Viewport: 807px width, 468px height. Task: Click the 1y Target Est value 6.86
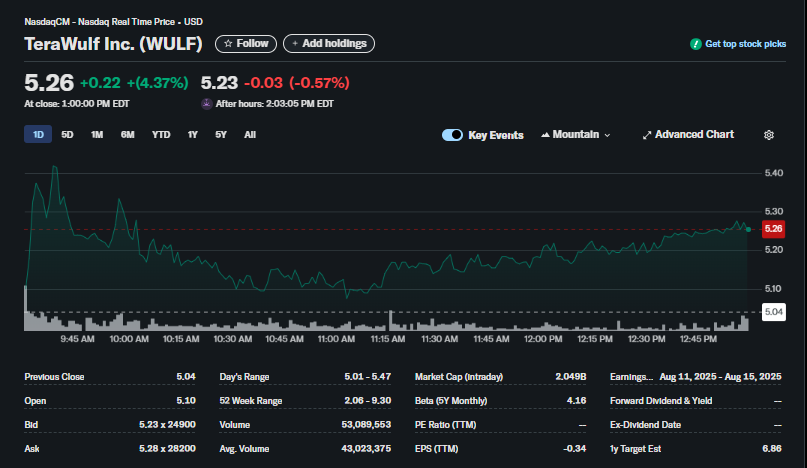click(771, 449)
